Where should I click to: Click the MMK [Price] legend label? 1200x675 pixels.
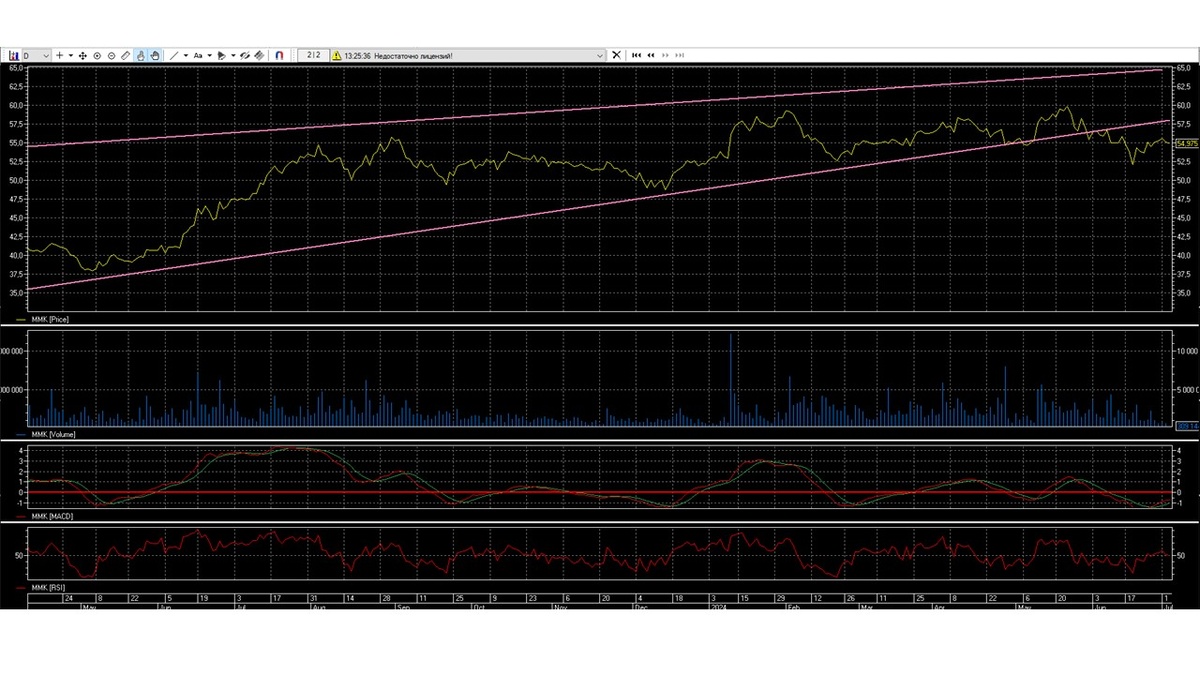click(50, 319)
